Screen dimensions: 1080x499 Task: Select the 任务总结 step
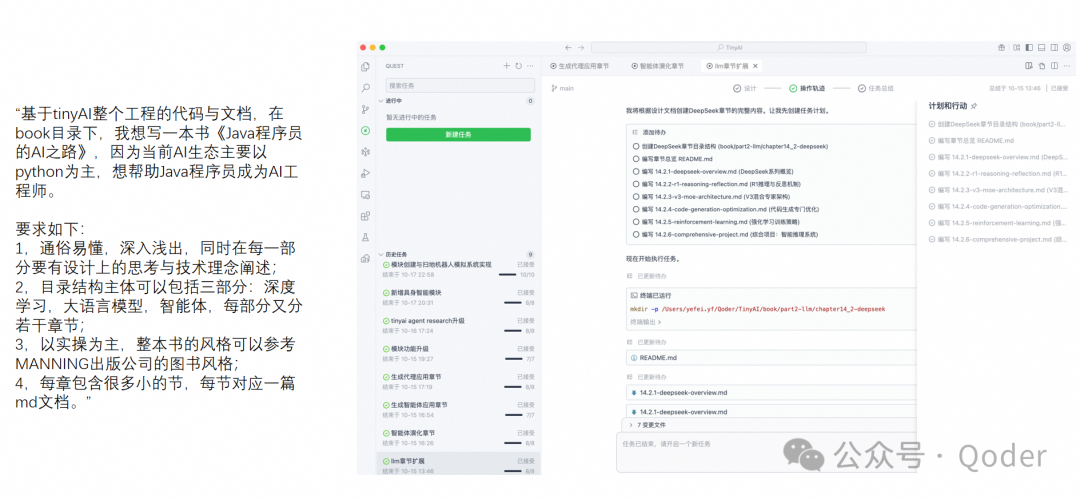pyautogui.click(x=875, y=88)
